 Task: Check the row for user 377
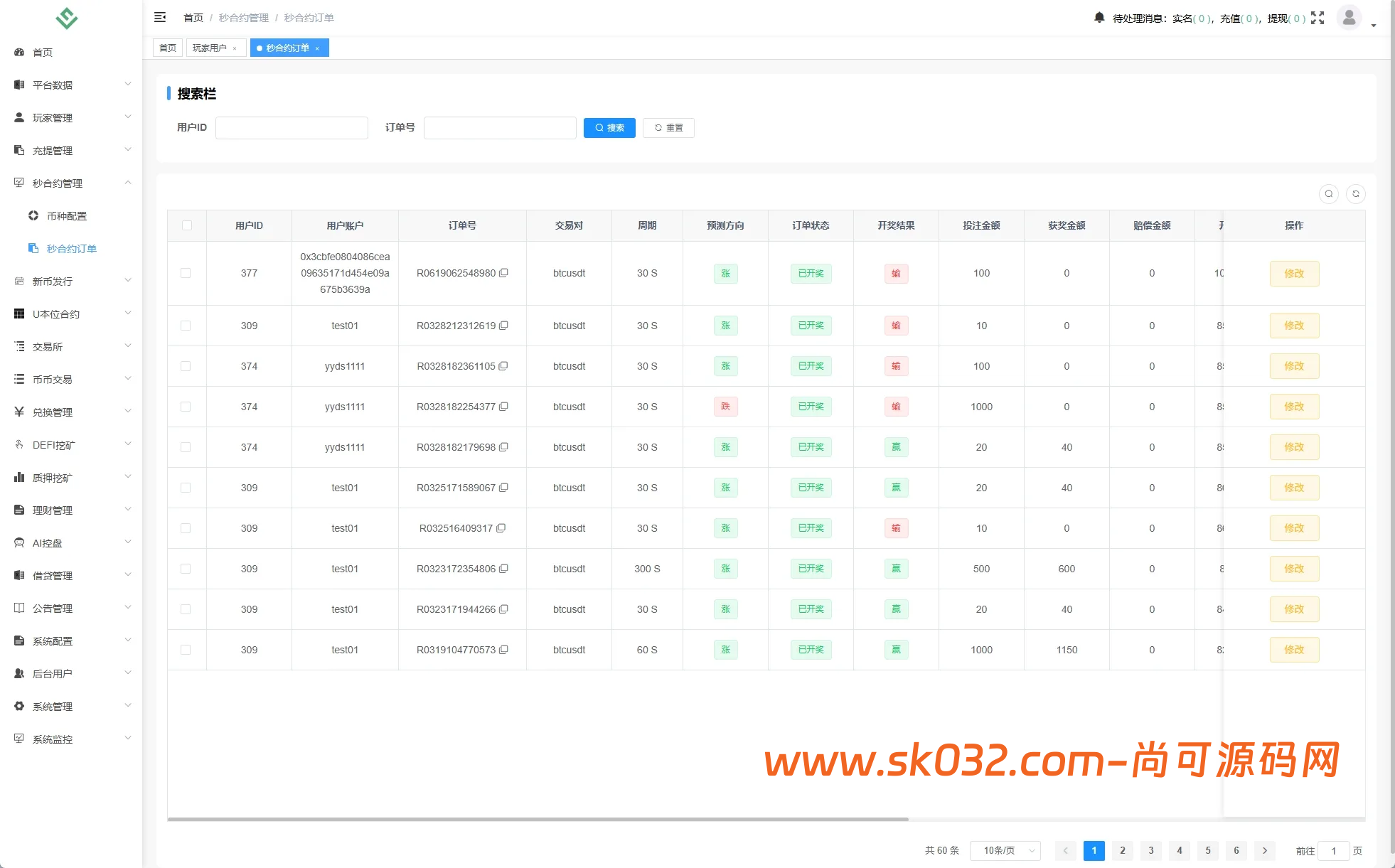click(186, 273)
